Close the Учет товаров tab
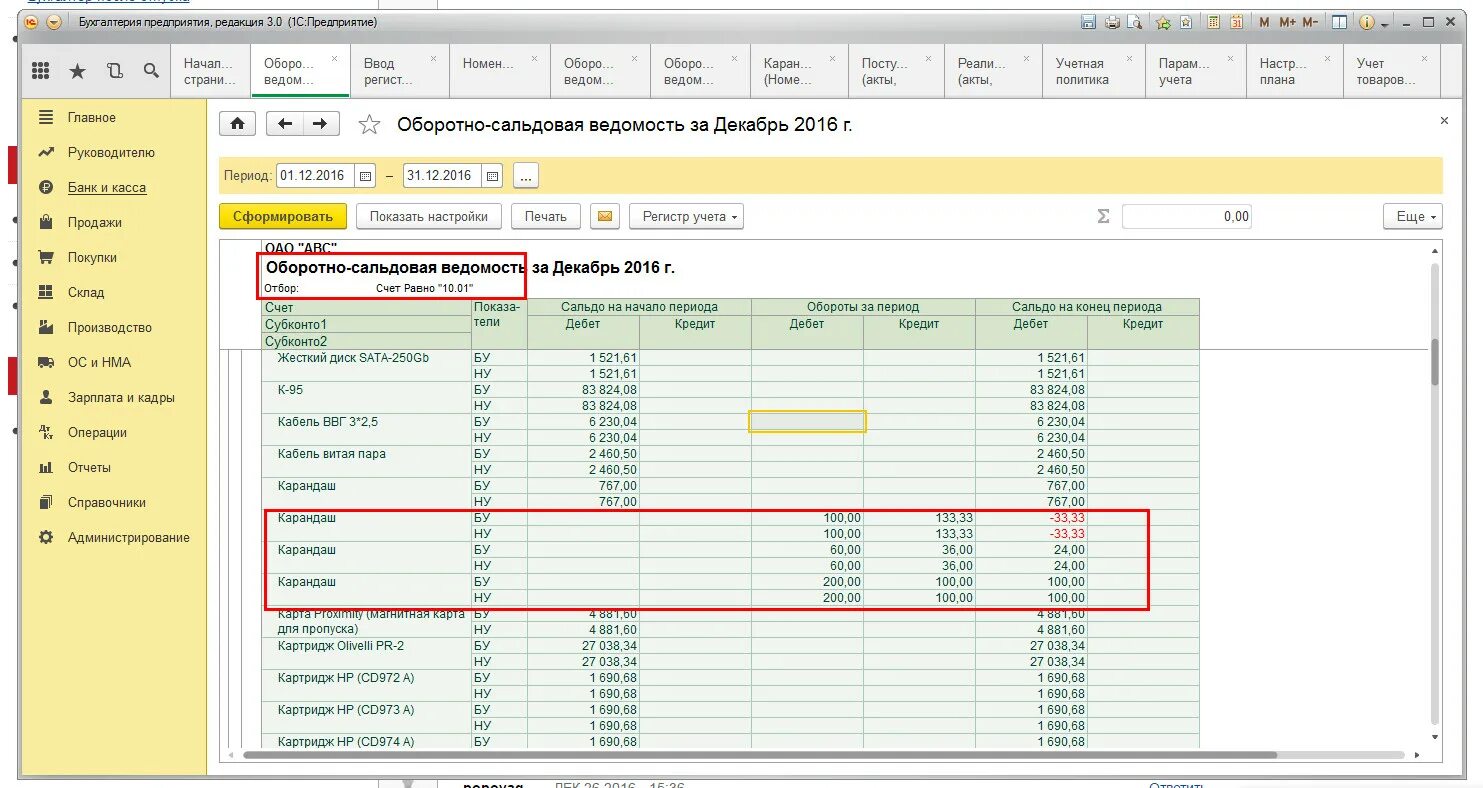The width and height of the screenshot is (1483, 788). coord(1424,58)
